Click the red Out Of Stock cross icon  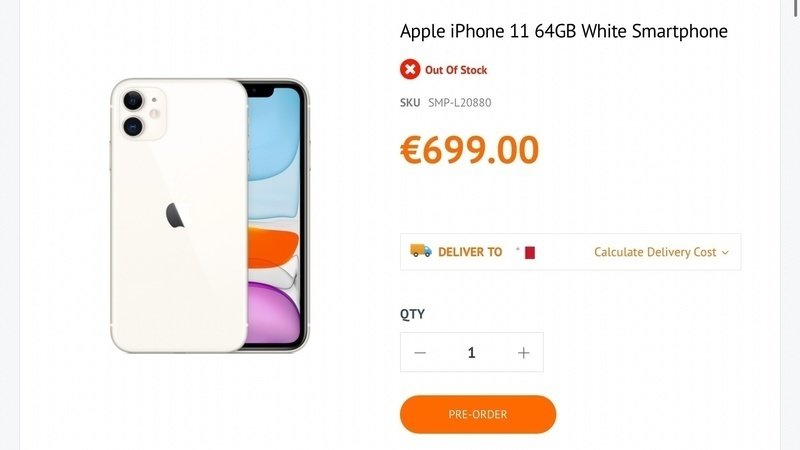410,69
